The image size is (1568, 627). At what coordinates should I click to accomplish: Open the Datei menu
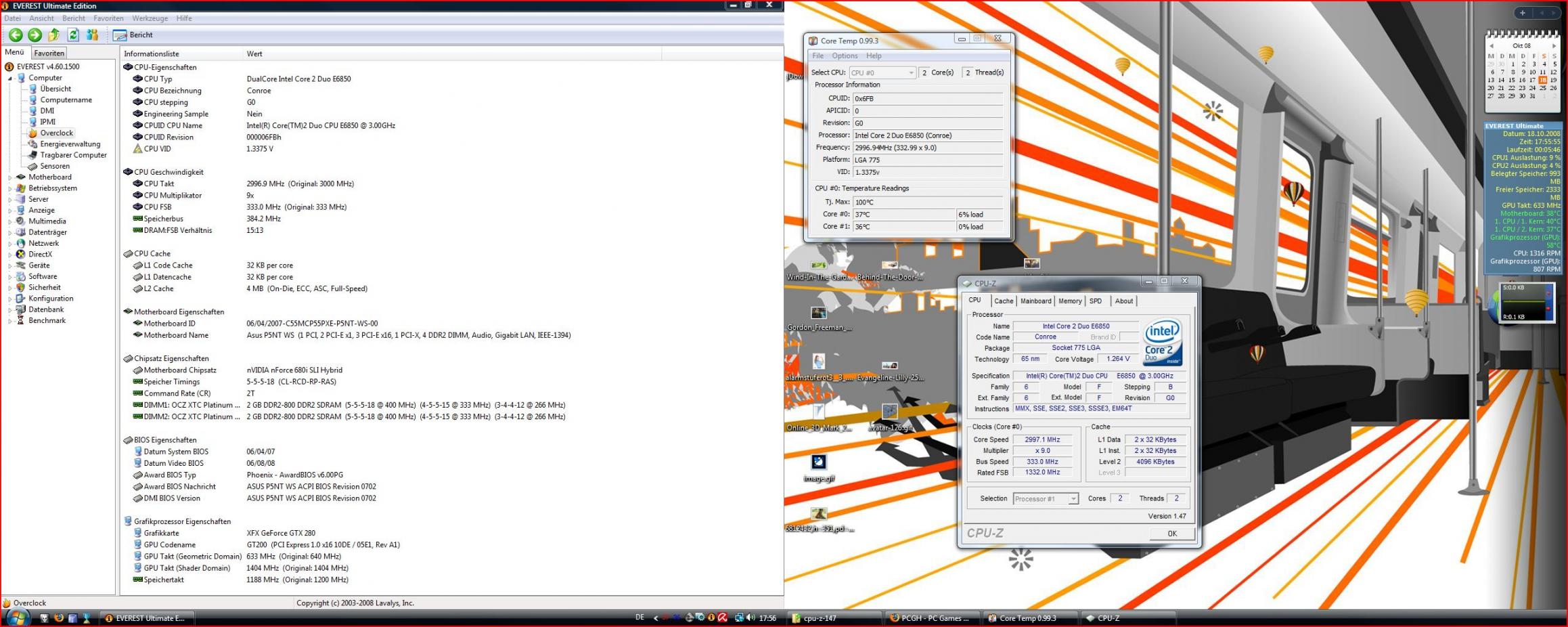click(x=12, y=18)
